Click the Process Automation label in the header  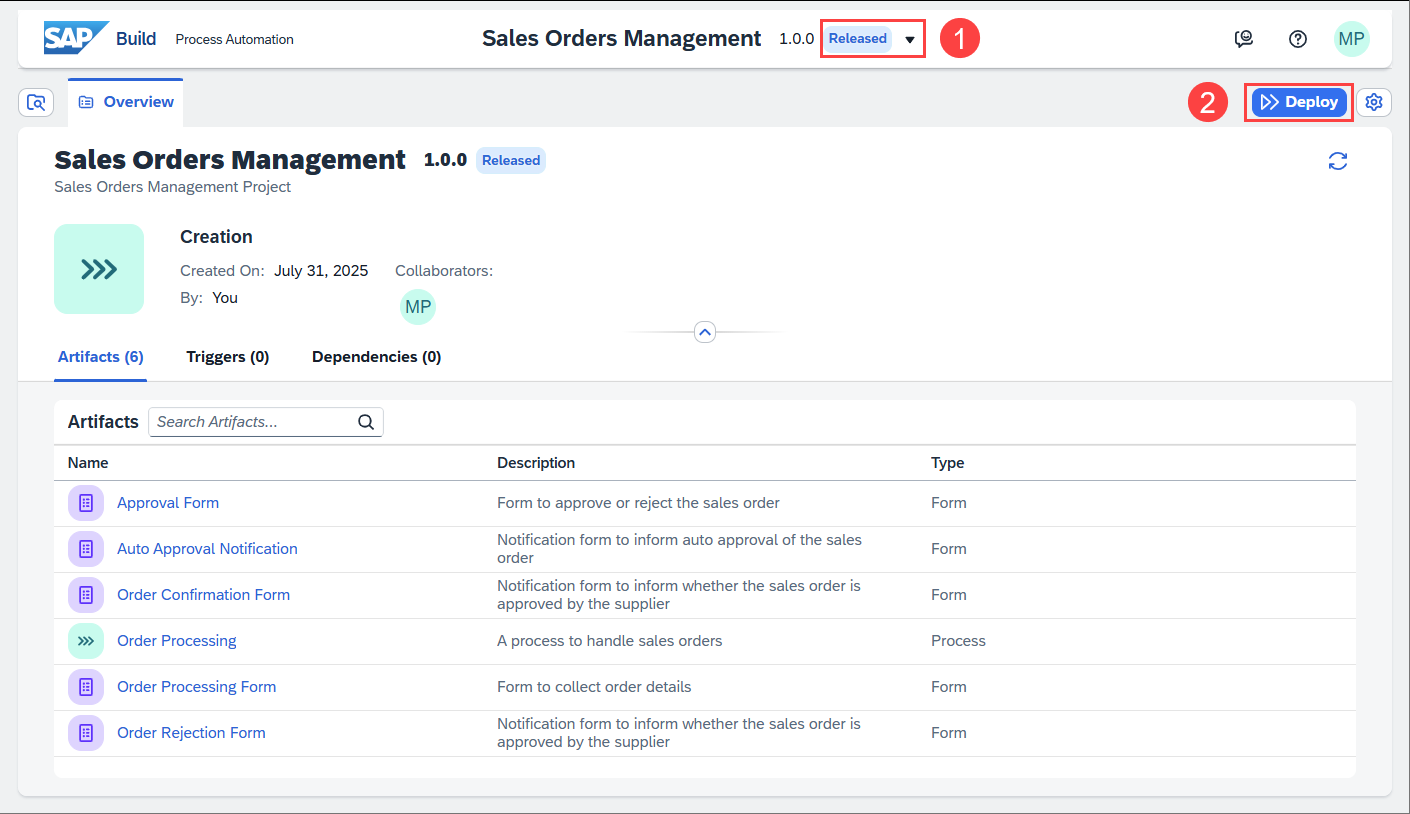point(235,40)
